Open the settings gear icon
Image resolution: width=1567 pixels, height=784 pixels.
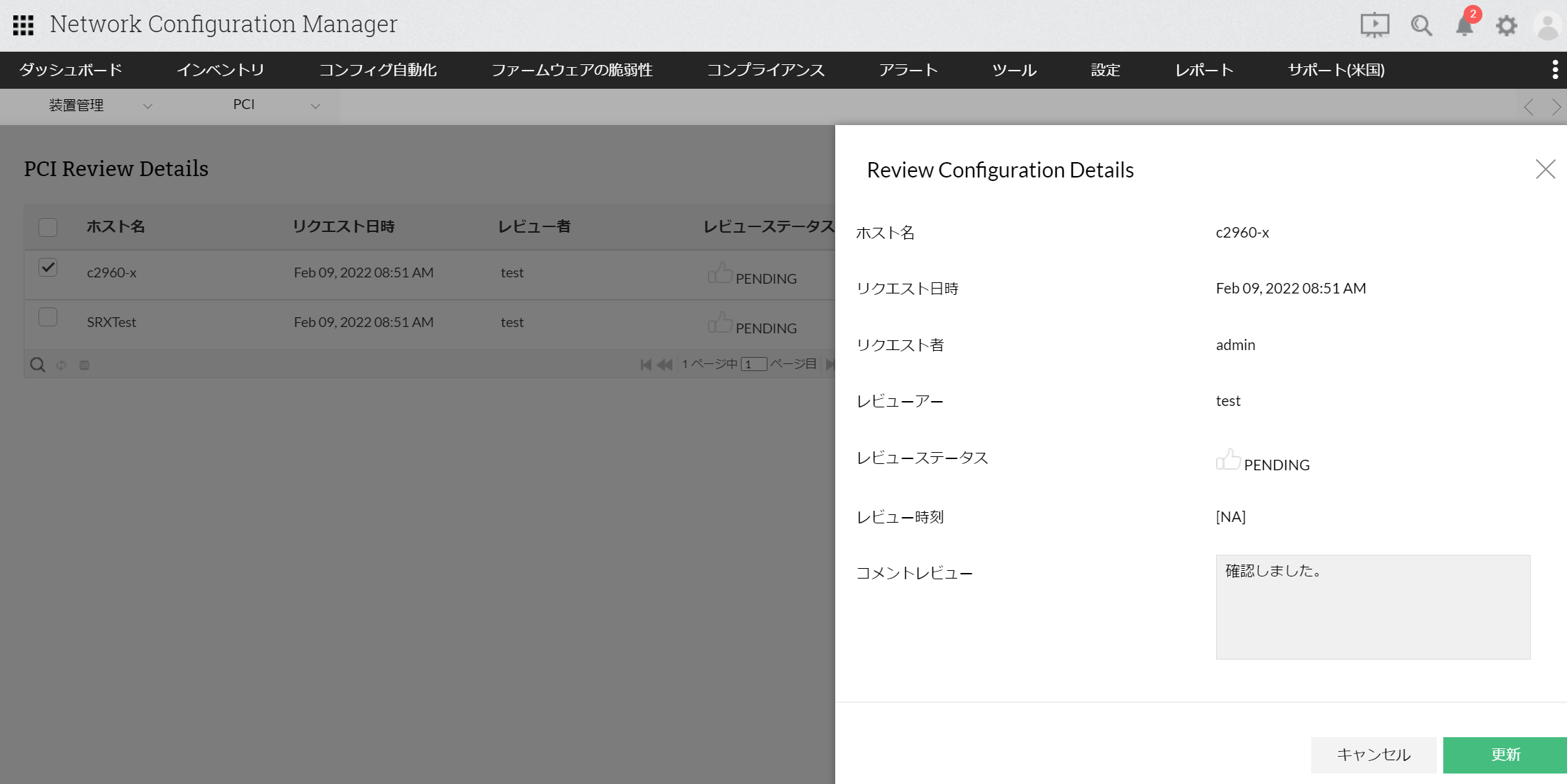(1506, 26)
